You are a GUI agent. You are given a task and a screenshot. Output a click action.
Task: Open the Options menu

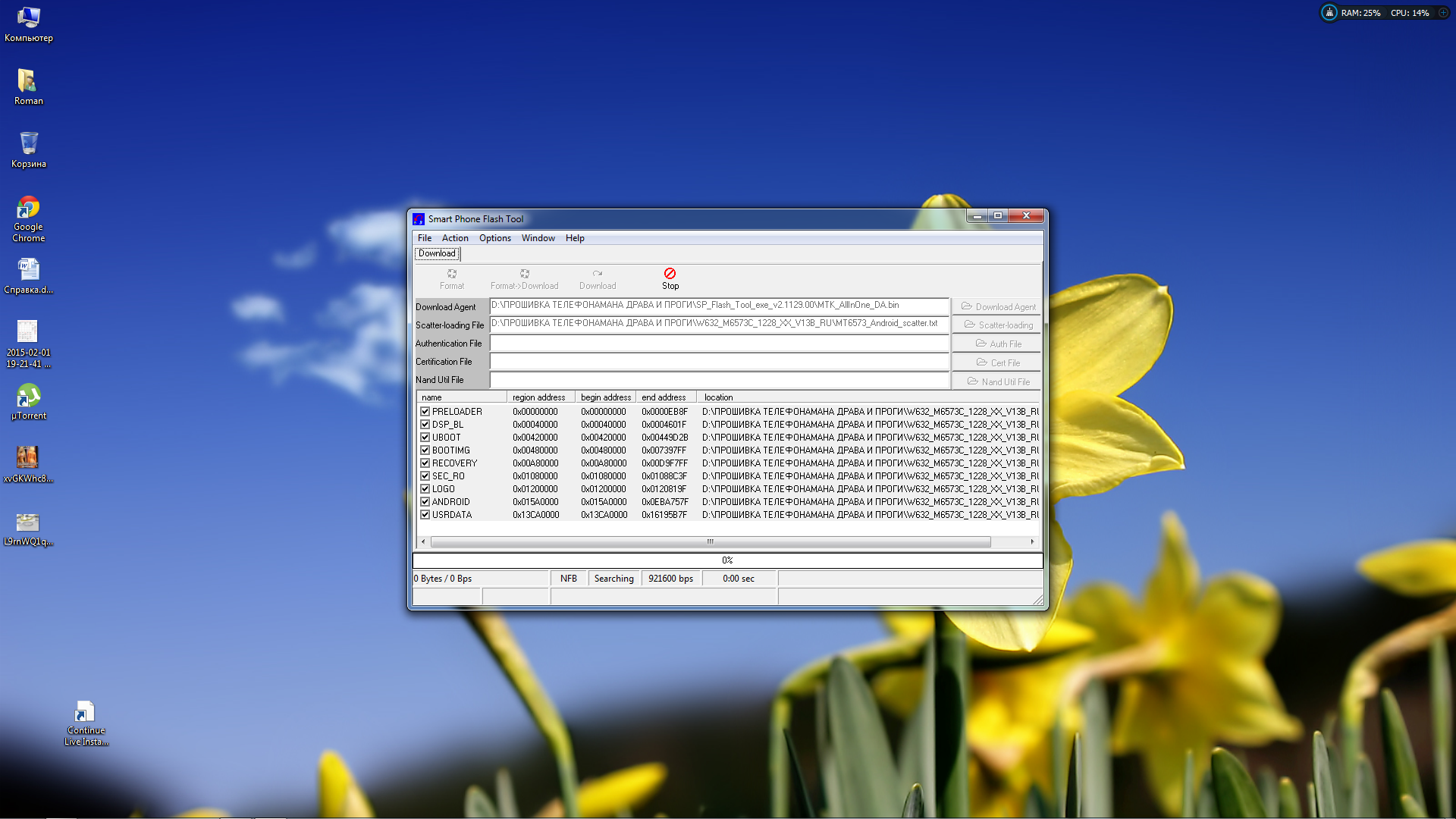click(494, 238)
